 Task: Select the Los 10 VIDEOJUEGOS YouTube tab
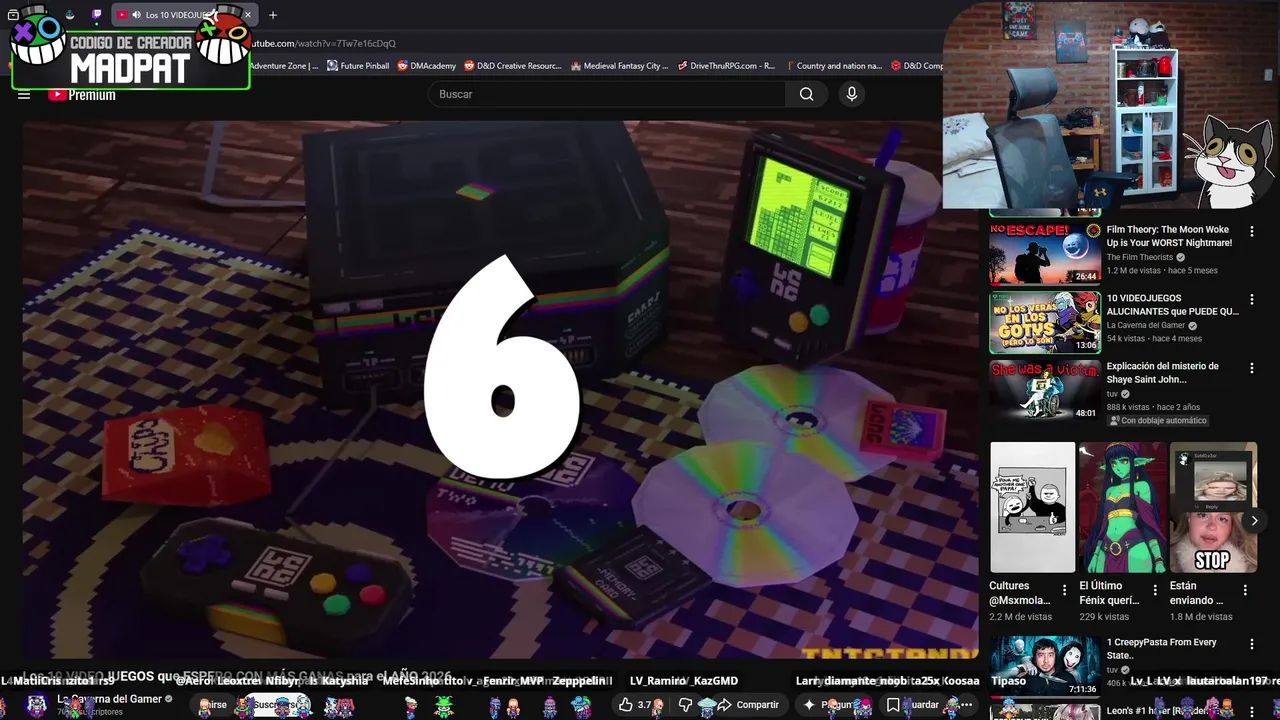[183, 15]
